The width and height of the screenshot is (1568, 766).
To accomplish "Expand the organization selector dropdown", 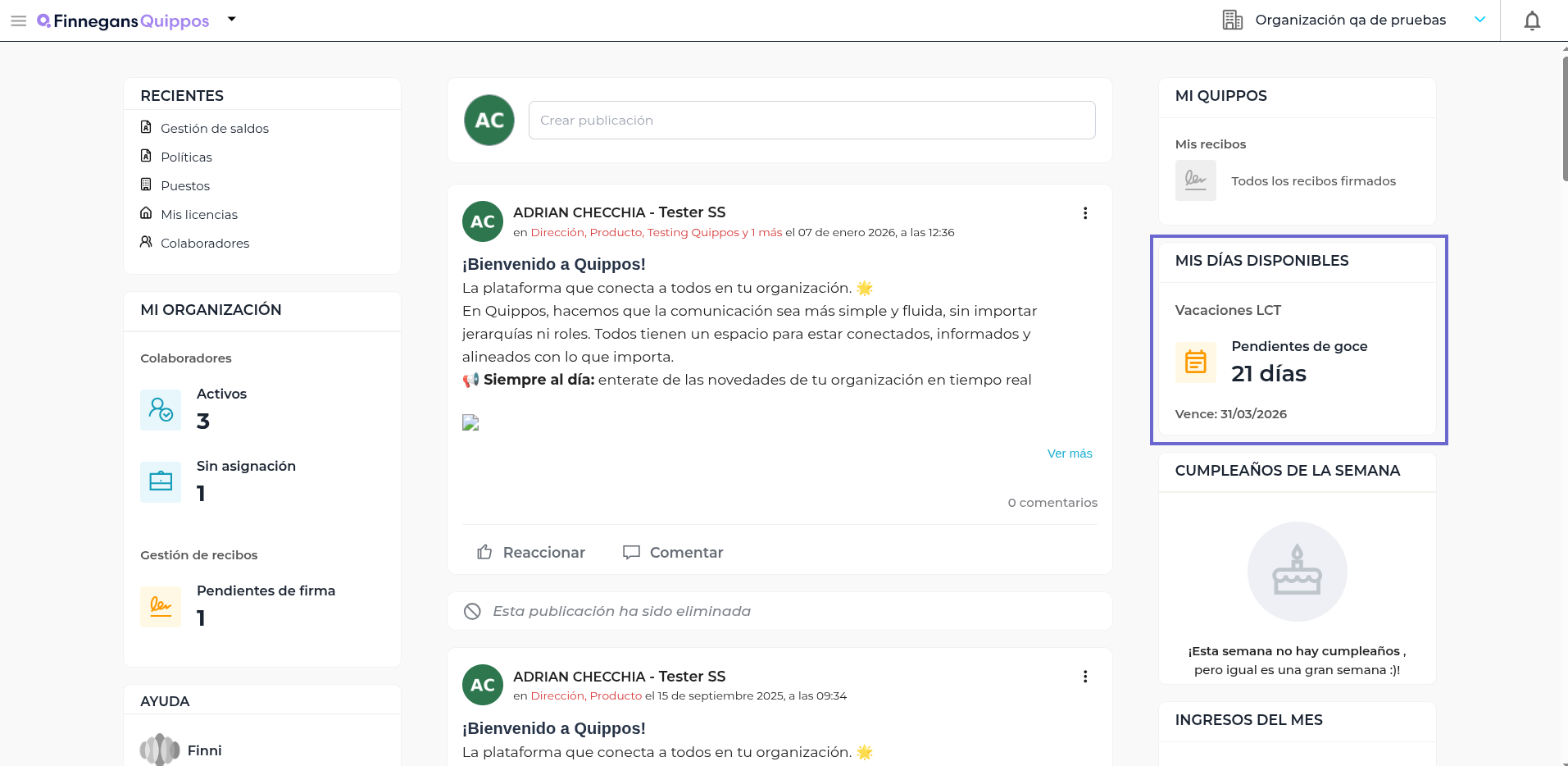I will tap(1479, 20).
